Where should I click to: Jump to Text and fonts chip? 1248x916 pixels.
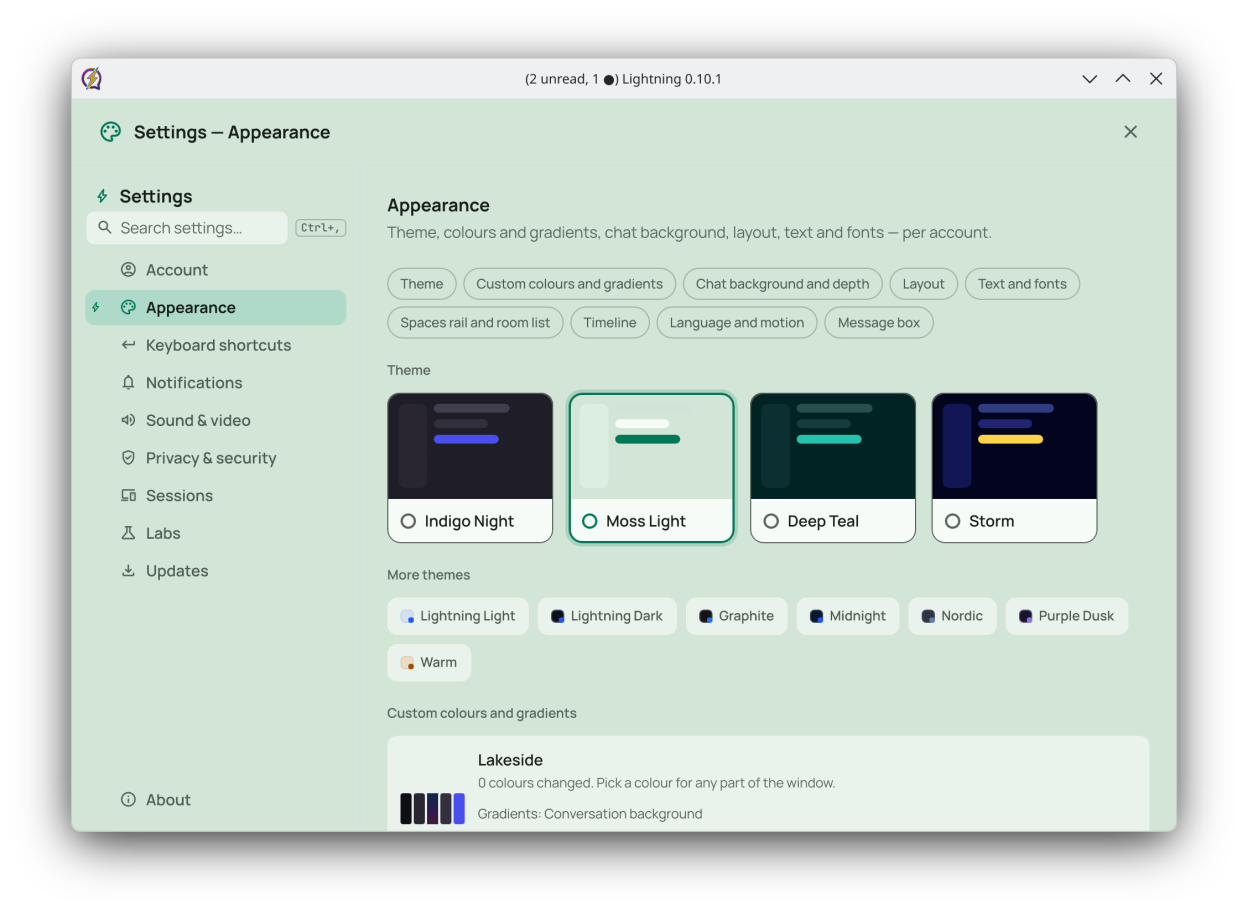1022,284
